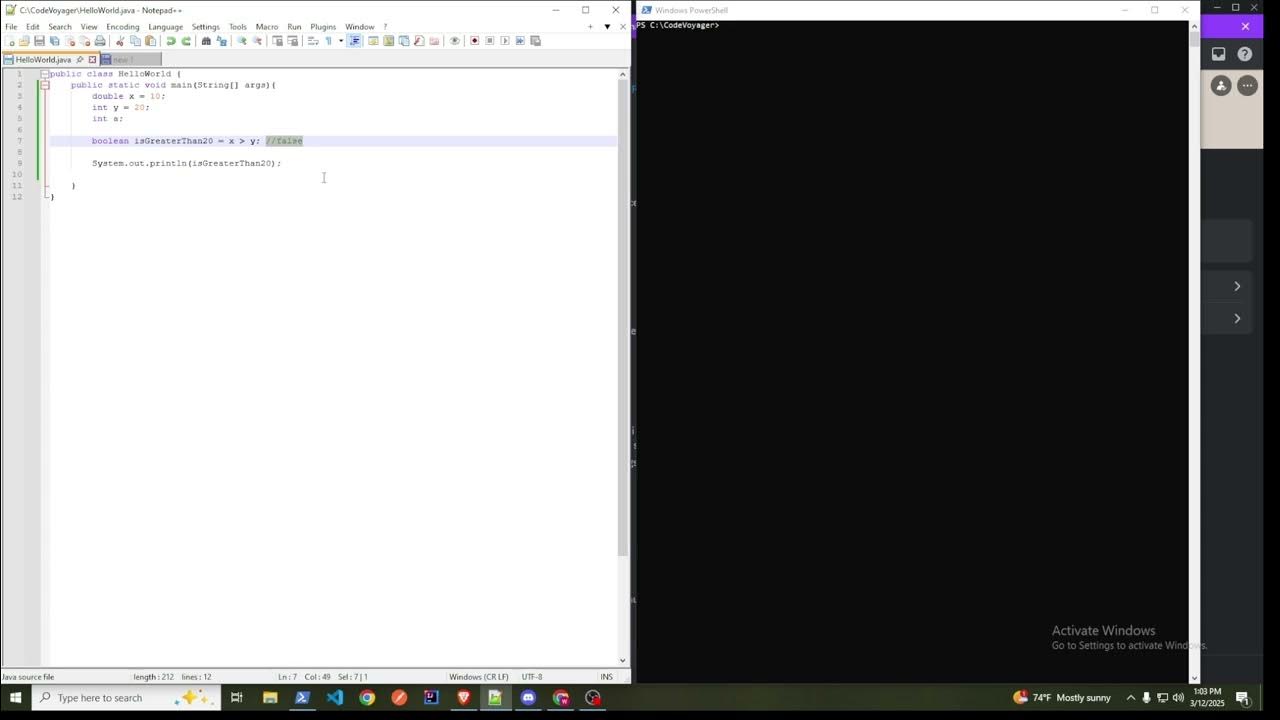This screenshot has width=1280, height=720.
Task: Click the Notepad++ editor scroll down arrow
Action: pyautogui.click(x=623, y=660)
